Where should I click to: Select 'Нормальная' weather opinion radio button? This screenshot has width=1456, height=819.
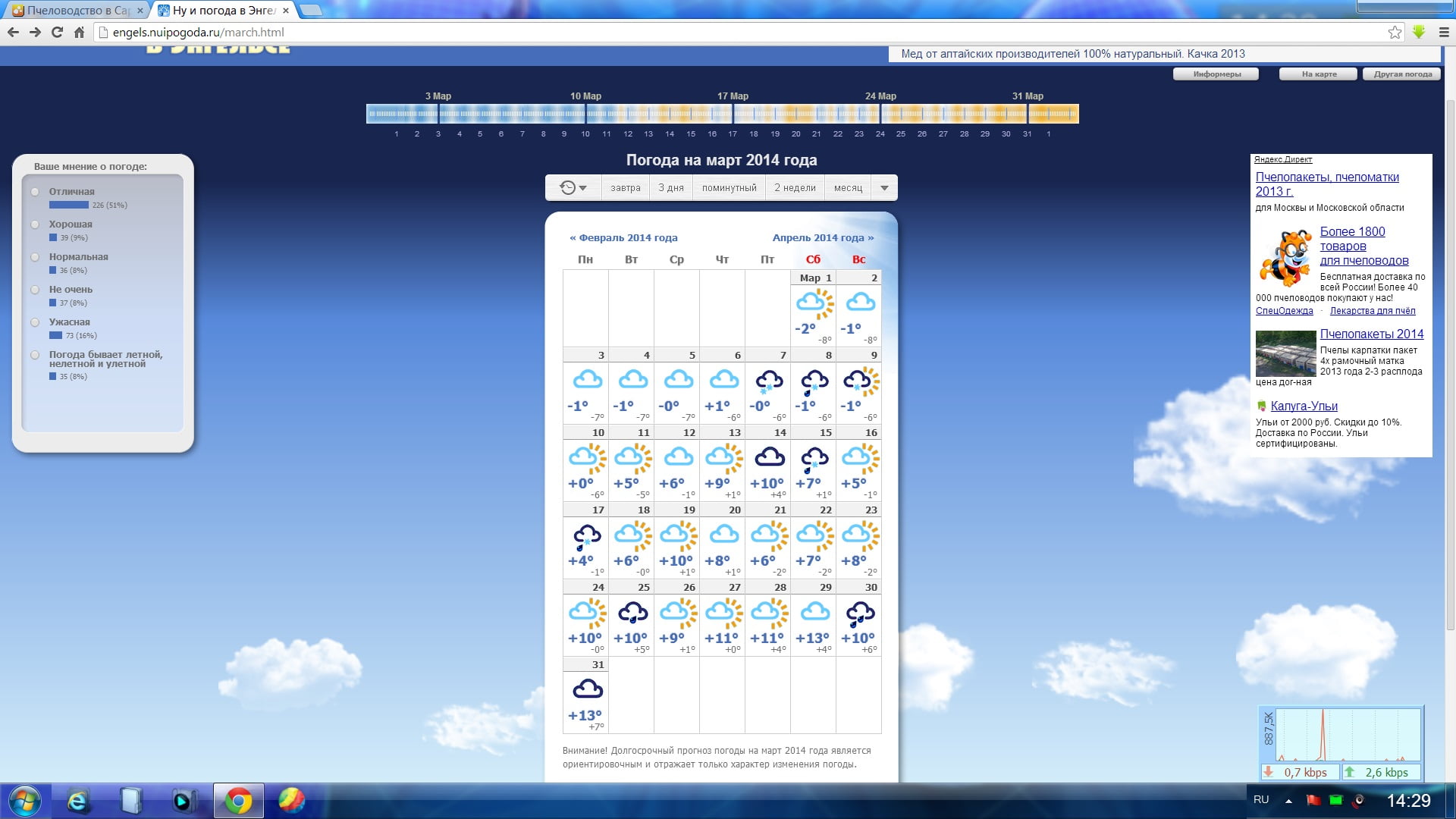[35, 257]
